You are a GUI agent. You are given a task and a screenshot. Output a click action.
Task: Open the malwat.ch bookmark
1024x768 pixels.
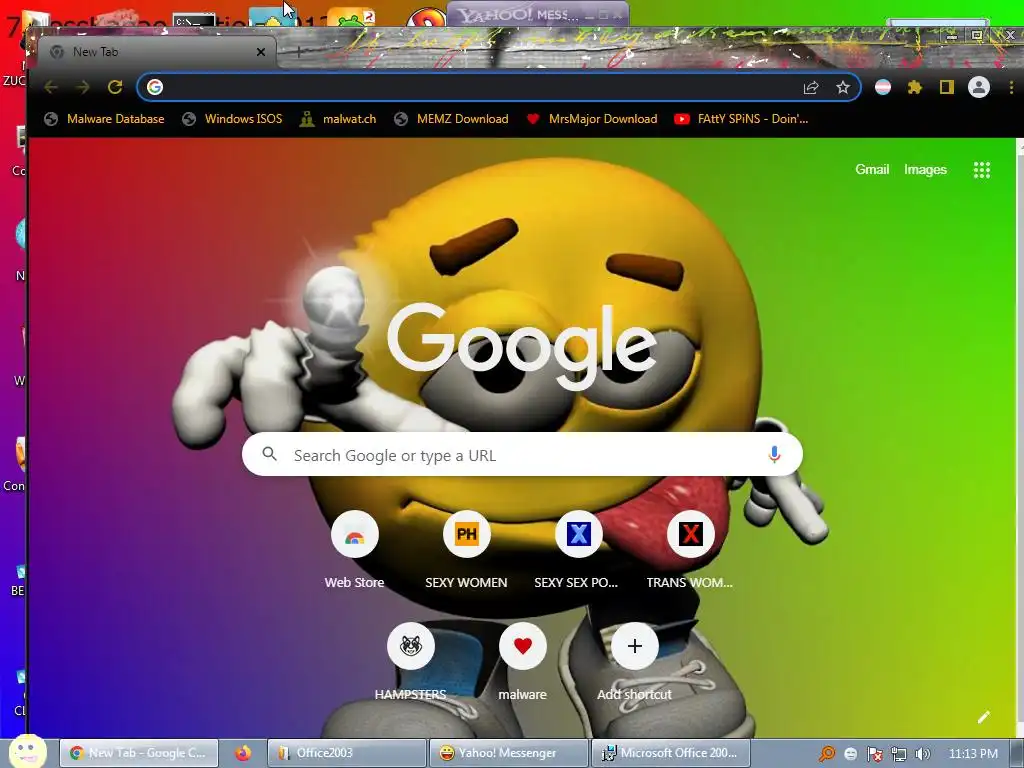coord(338,119)
